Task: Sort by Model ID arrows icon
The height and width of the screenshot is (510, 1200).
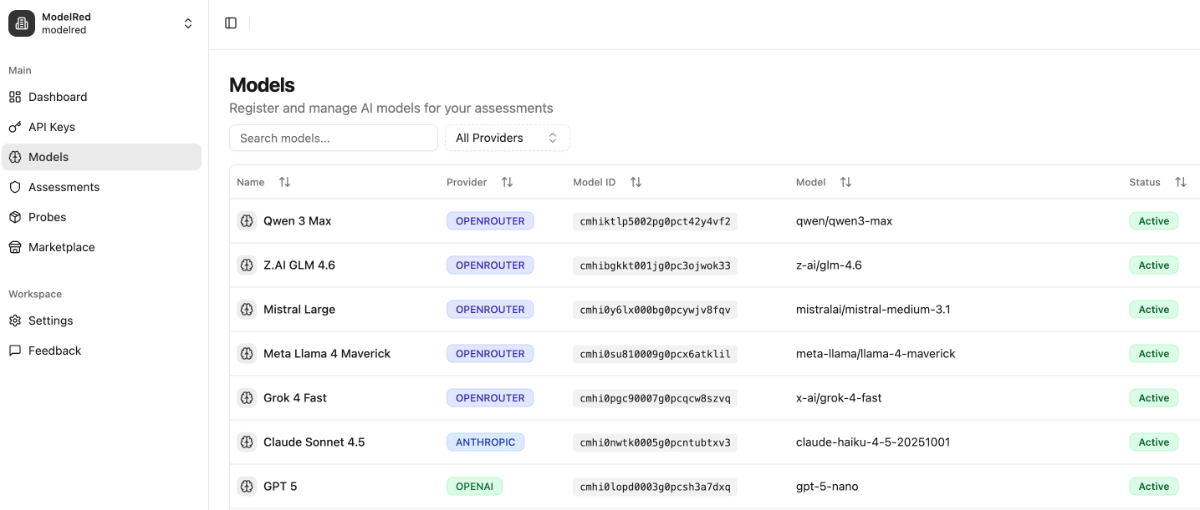Action: [x=636, y=182]
